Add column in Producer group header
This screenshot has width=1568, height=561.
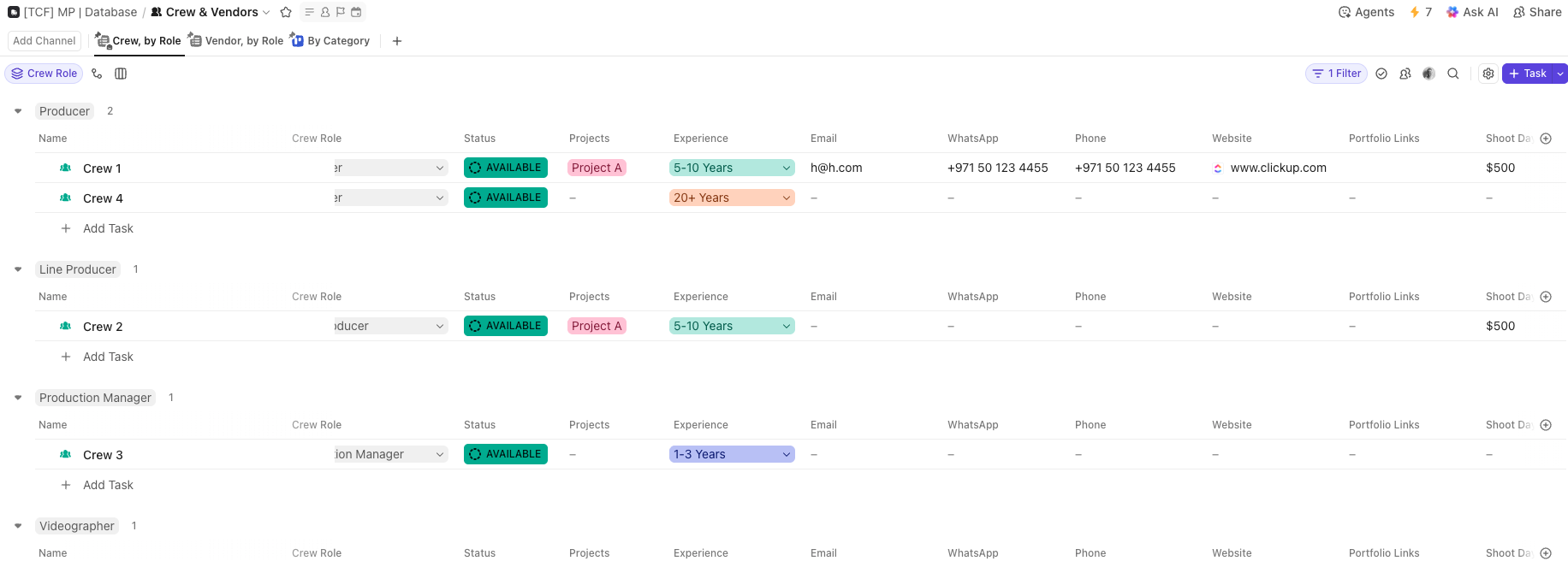click(1546, 139)
